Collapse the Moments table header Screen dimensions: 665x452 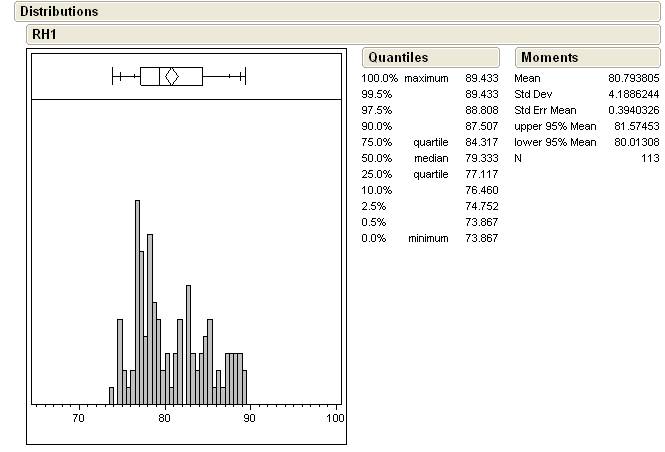point(549,58)
